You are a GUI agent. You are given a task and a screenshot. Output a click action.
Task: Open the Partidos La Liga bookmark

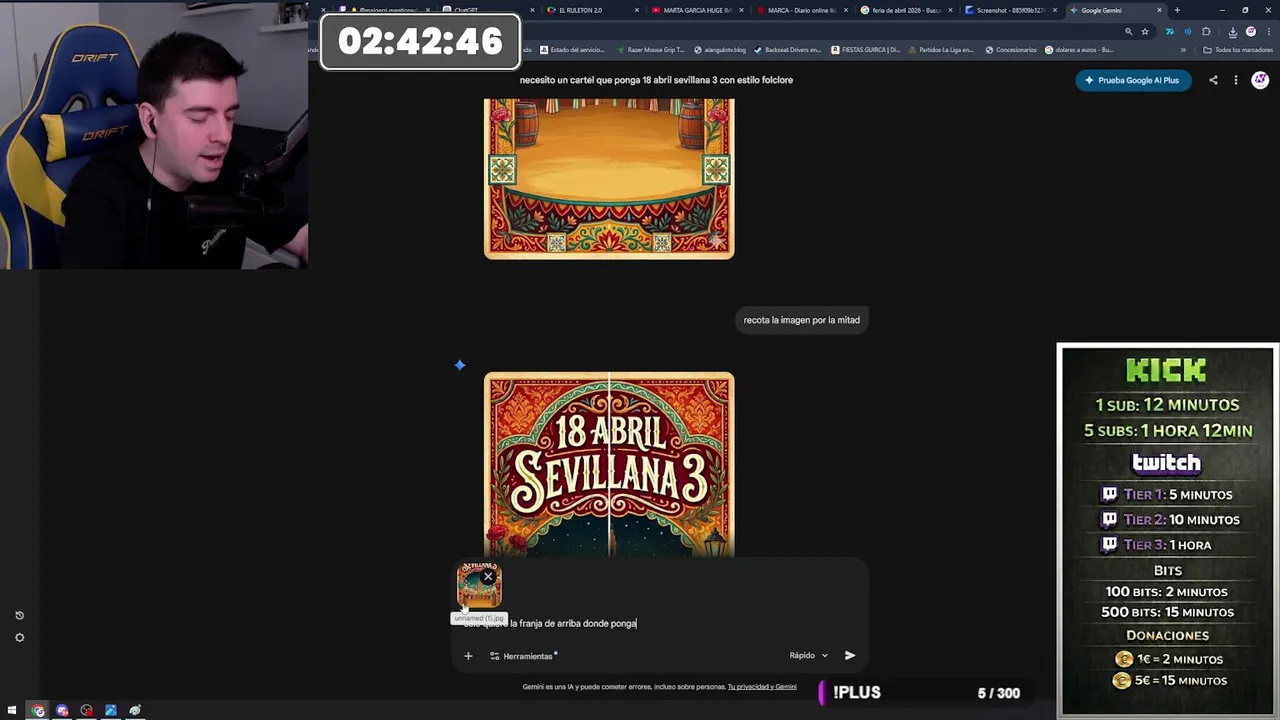pos(941,50)
